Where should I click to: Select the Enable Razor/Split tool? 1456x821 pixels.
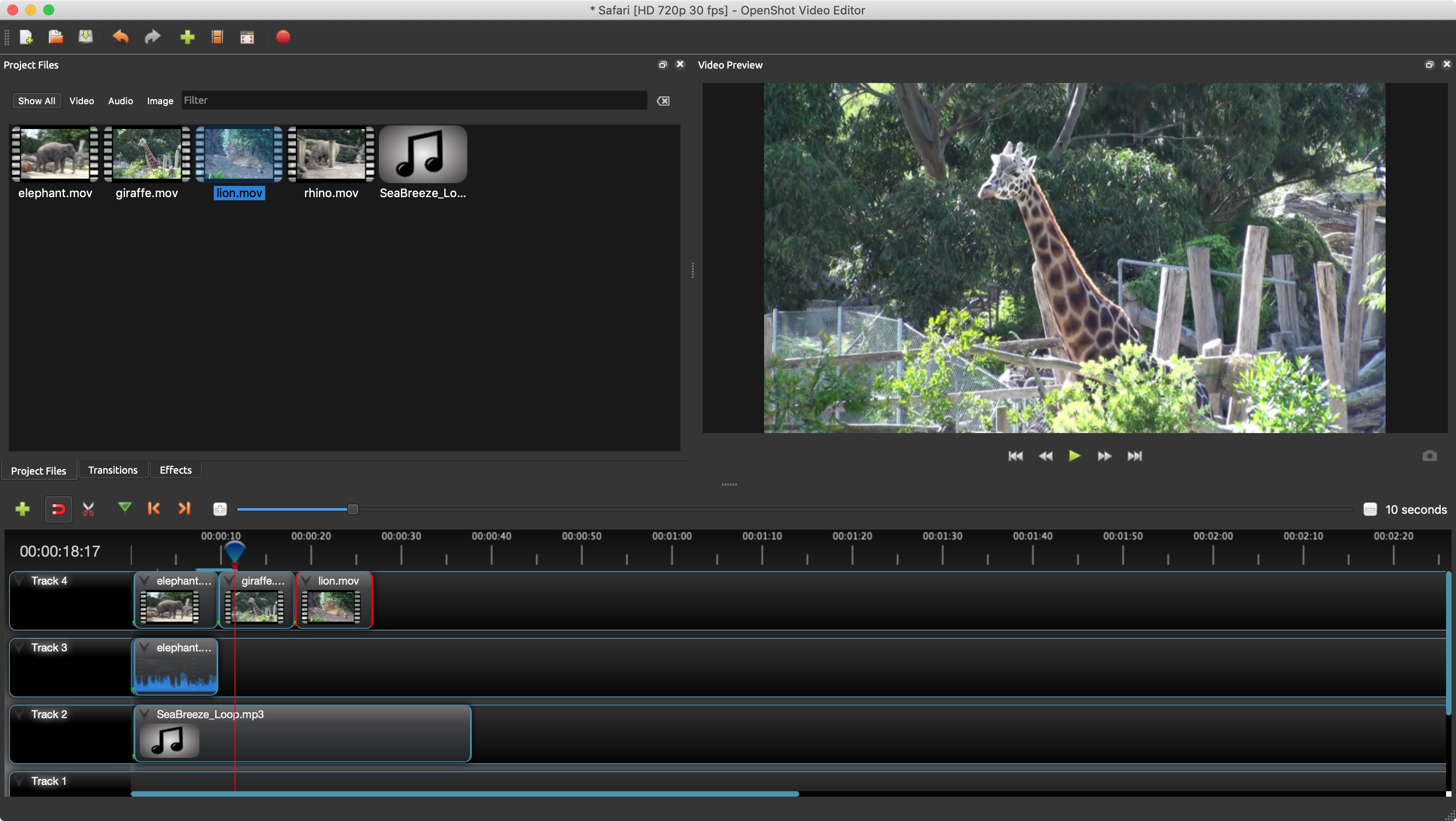tap(90, 508)
